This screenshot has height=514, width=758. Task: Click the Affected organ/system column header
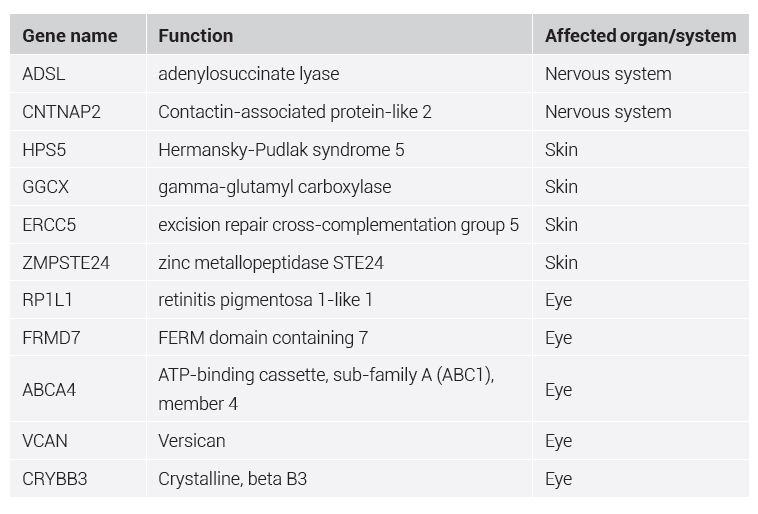(640, 36)
